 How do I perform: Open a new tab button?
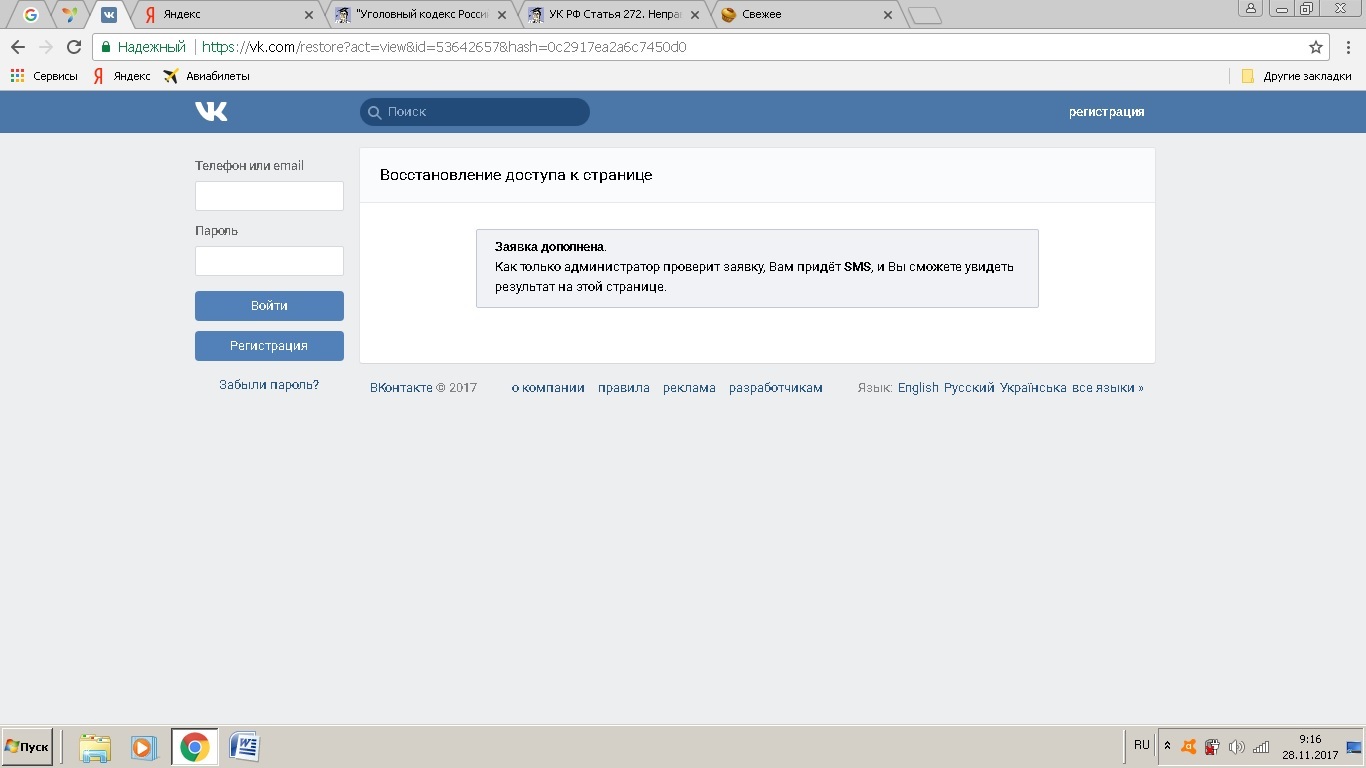[x=924, y=15]
